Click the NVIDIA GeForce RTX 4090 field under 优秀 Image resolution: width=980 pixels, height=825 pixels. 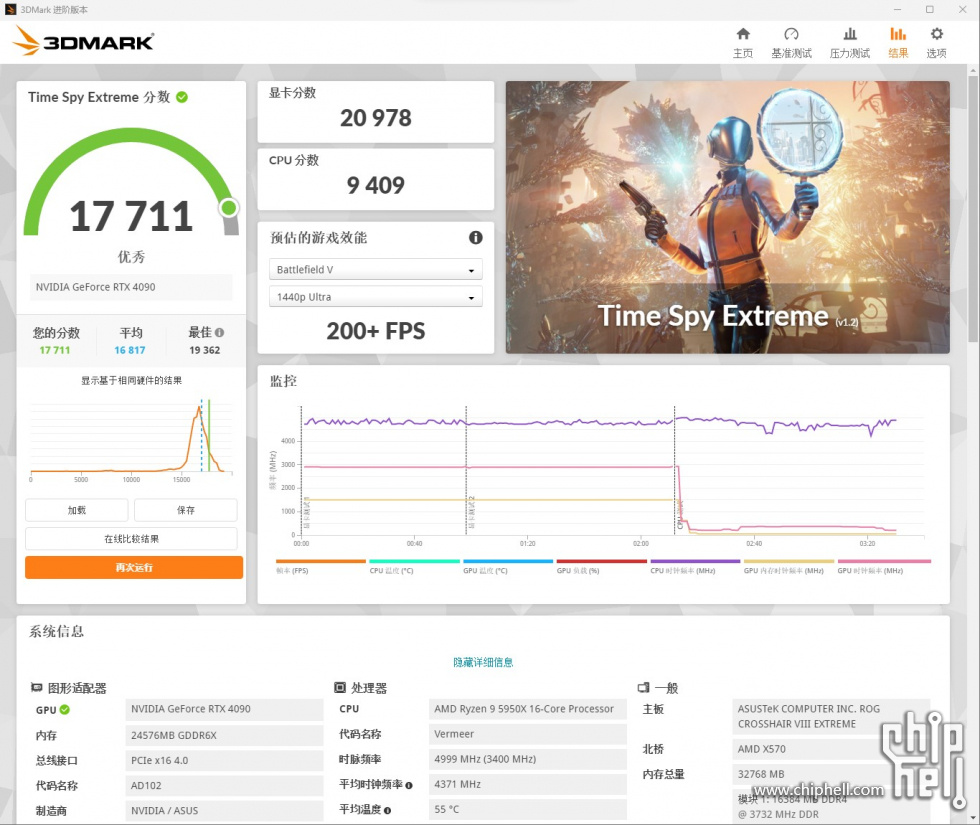click(x=131, y=287)
